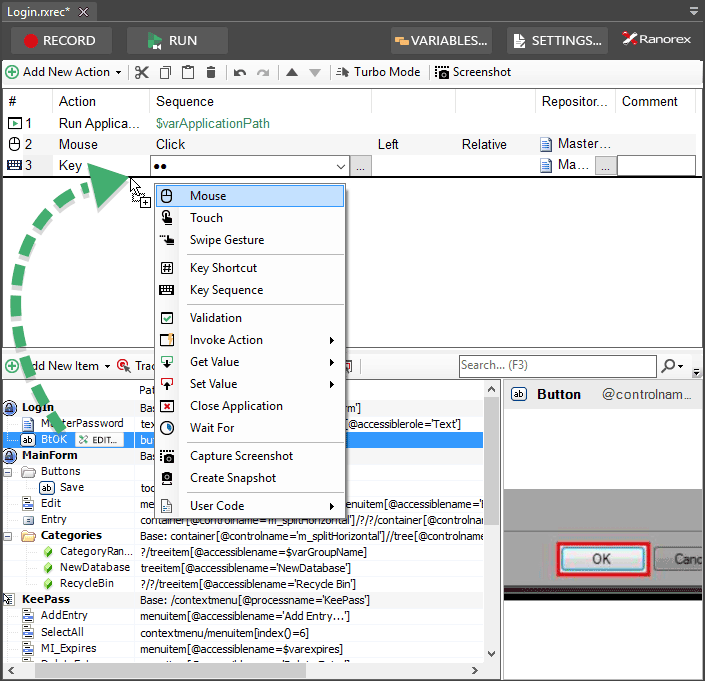Click the Delete trash icon

tap(210, 72)
